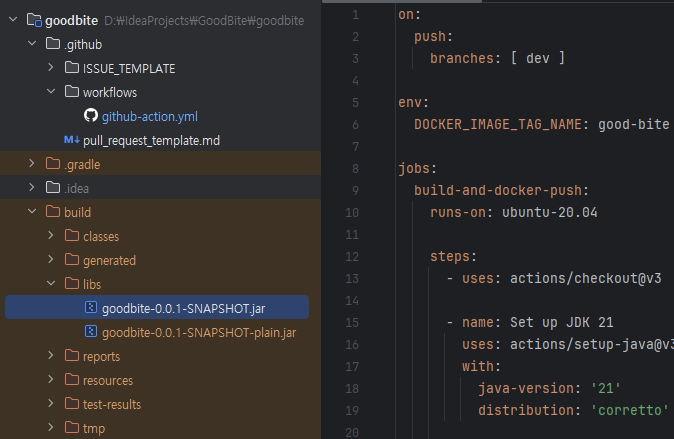Collapse the libs folder chevron

pos(51,283)
